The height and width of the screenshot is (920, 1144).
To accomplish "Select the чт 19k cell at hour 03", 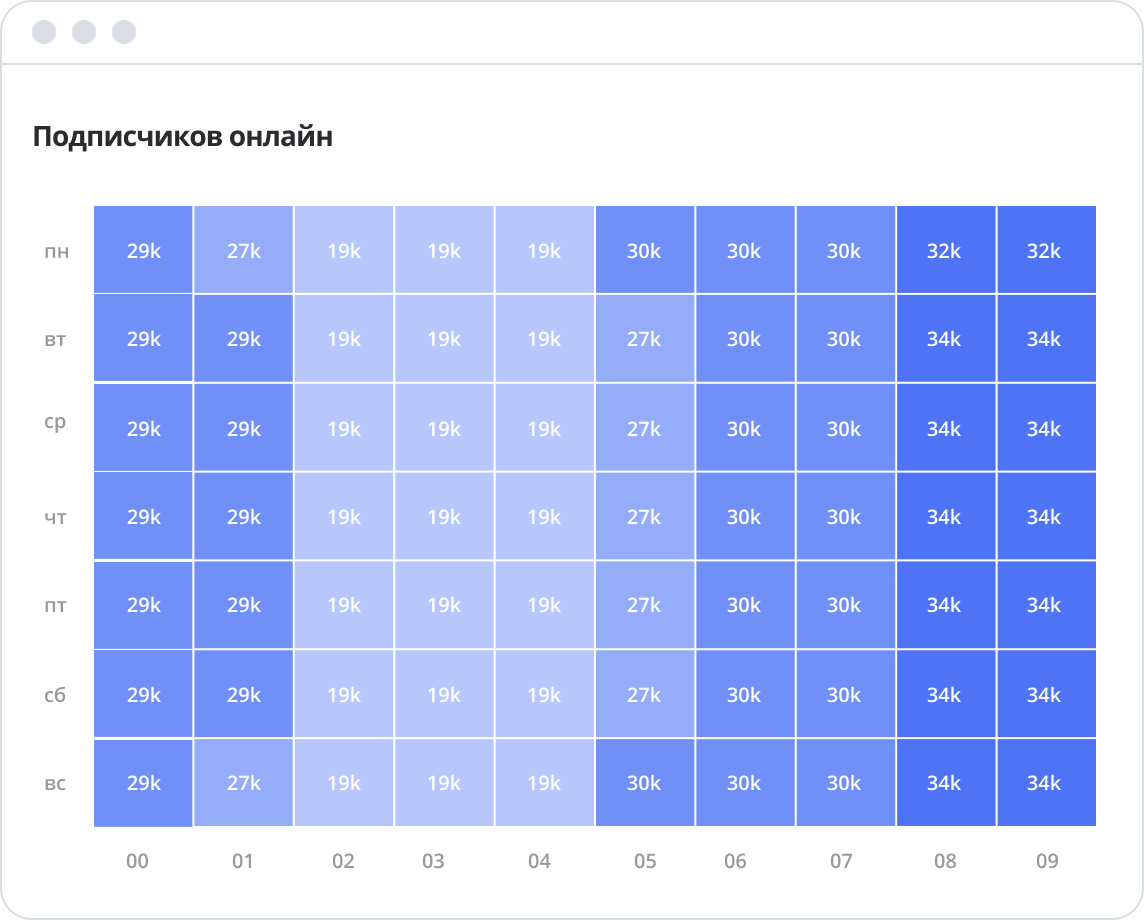I will (x=444, y=517).
